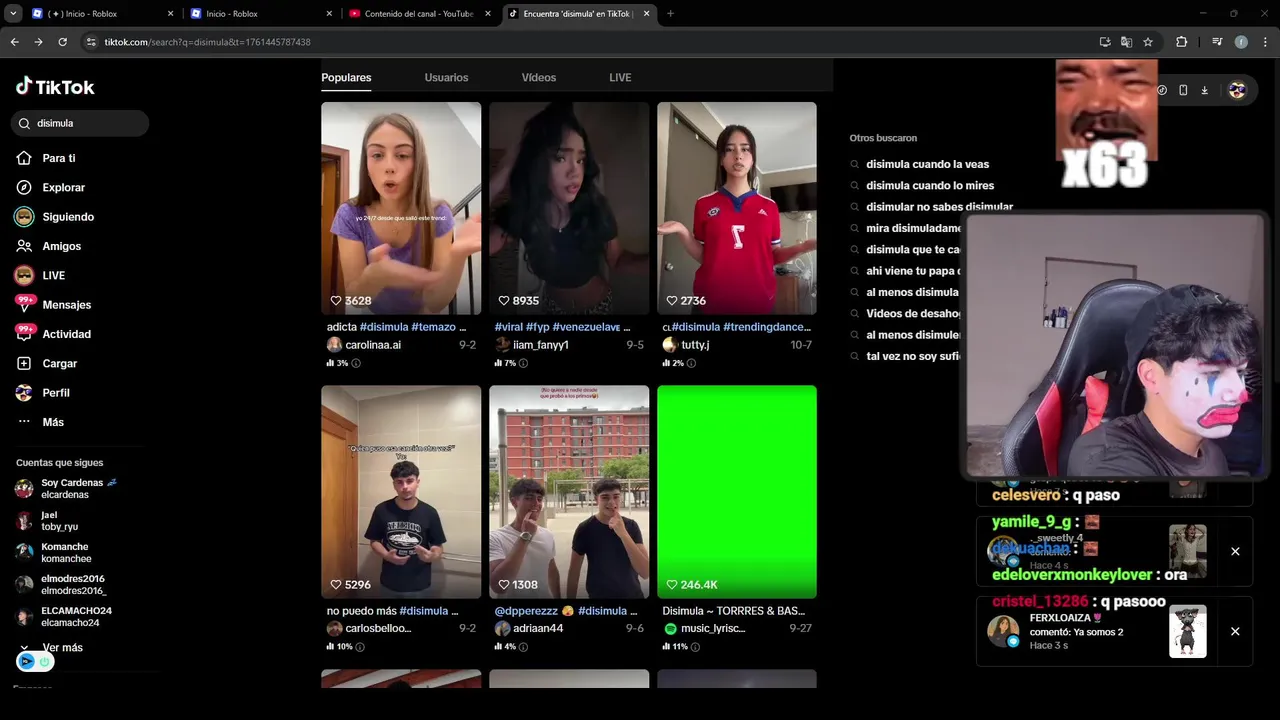Search suggestion disimular no sabes disimular
1280x720 pixels.
[939, 207]
